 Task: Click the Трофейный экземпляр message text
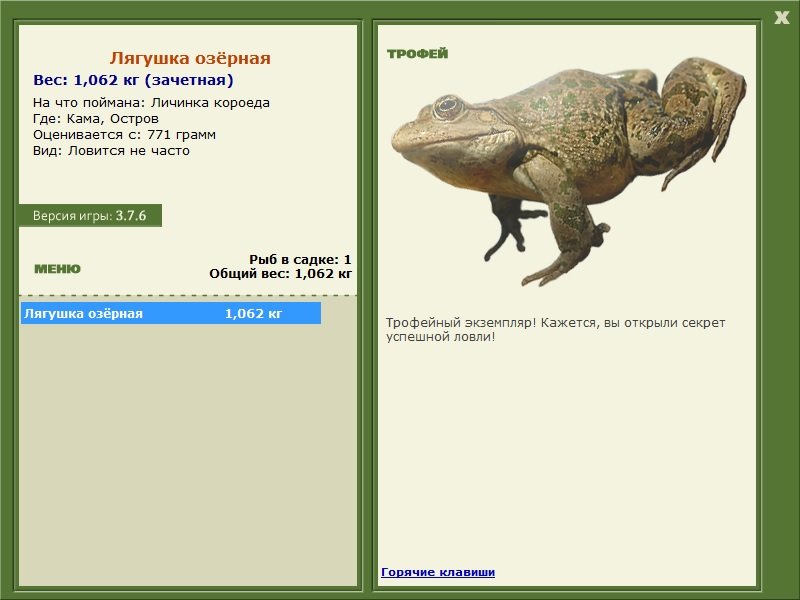click(x=555, y=330)
